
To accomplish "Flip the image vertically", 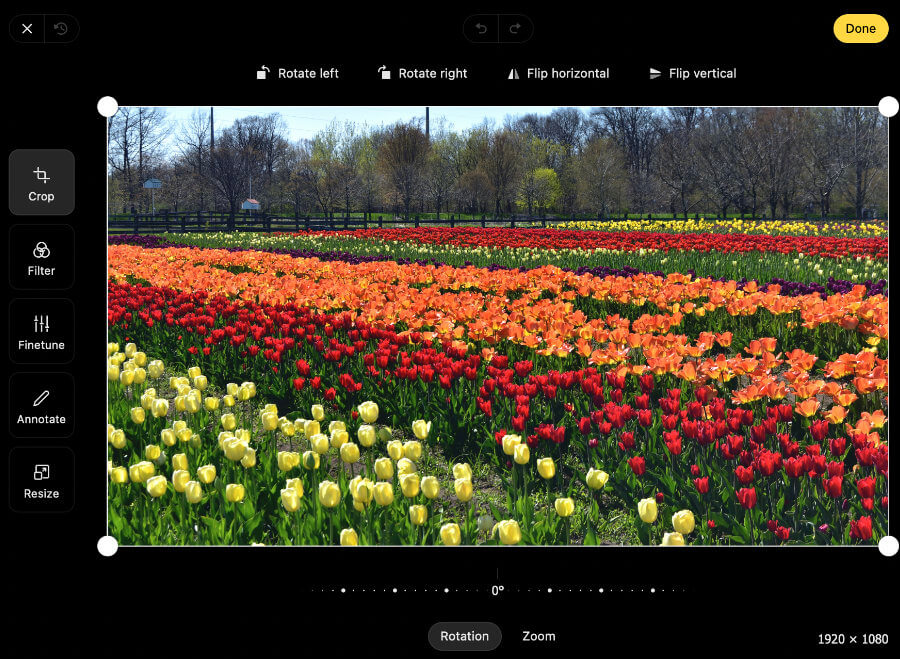I will (x=692, y=72).
